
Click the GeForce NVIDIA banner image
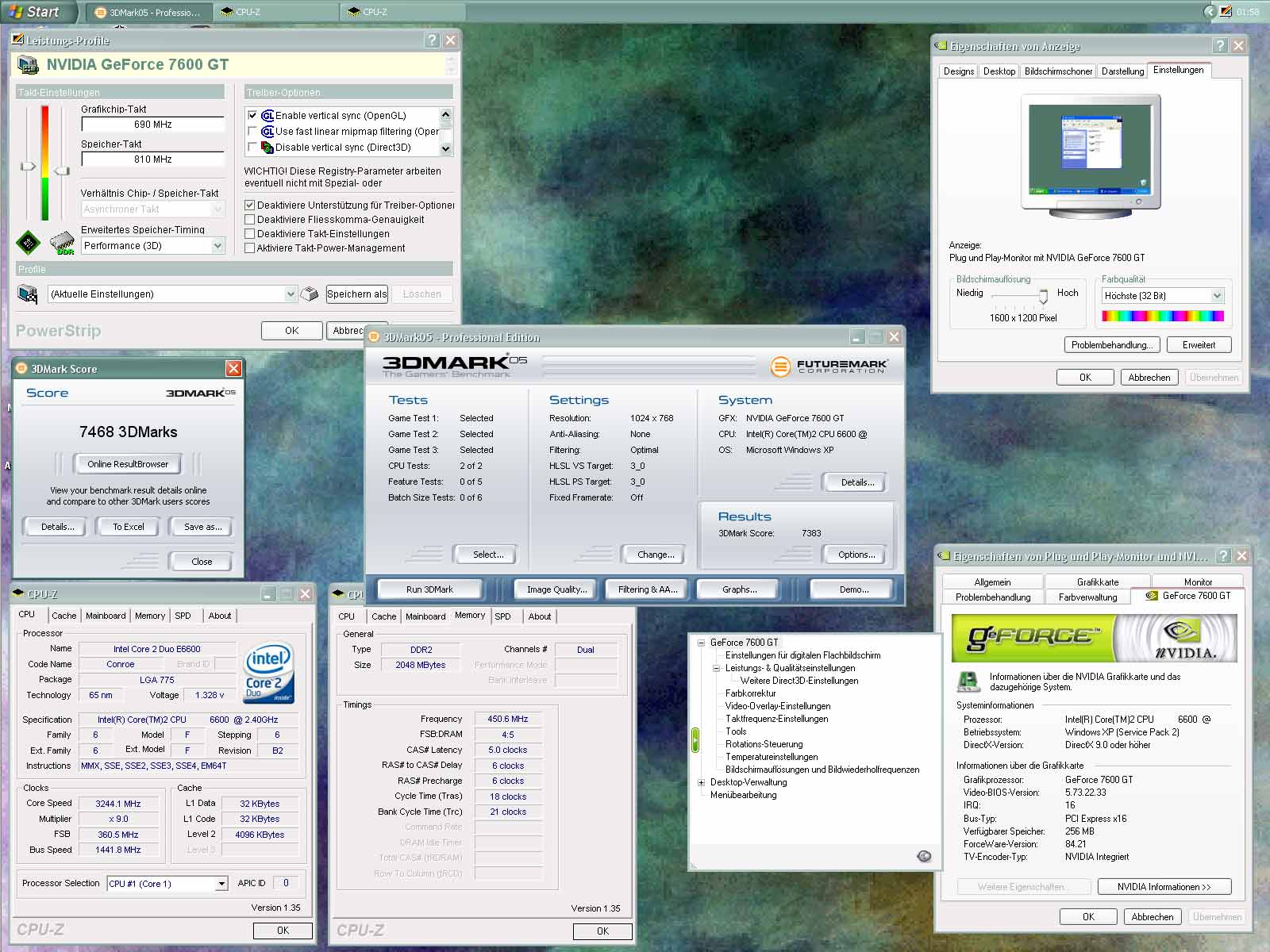1094,638
